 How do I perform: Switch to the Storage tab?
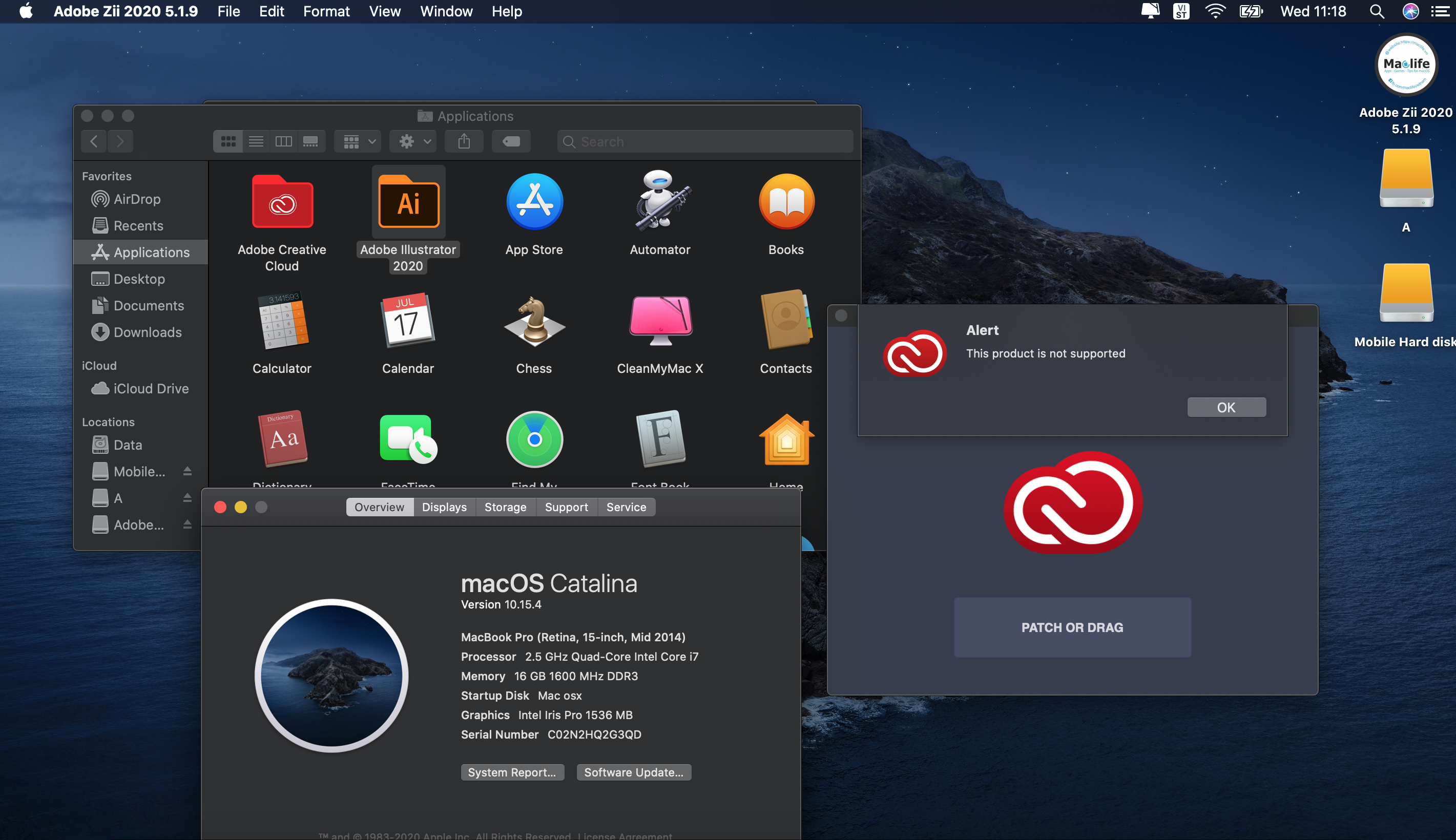pyautogui.click(x=505, y=507)
